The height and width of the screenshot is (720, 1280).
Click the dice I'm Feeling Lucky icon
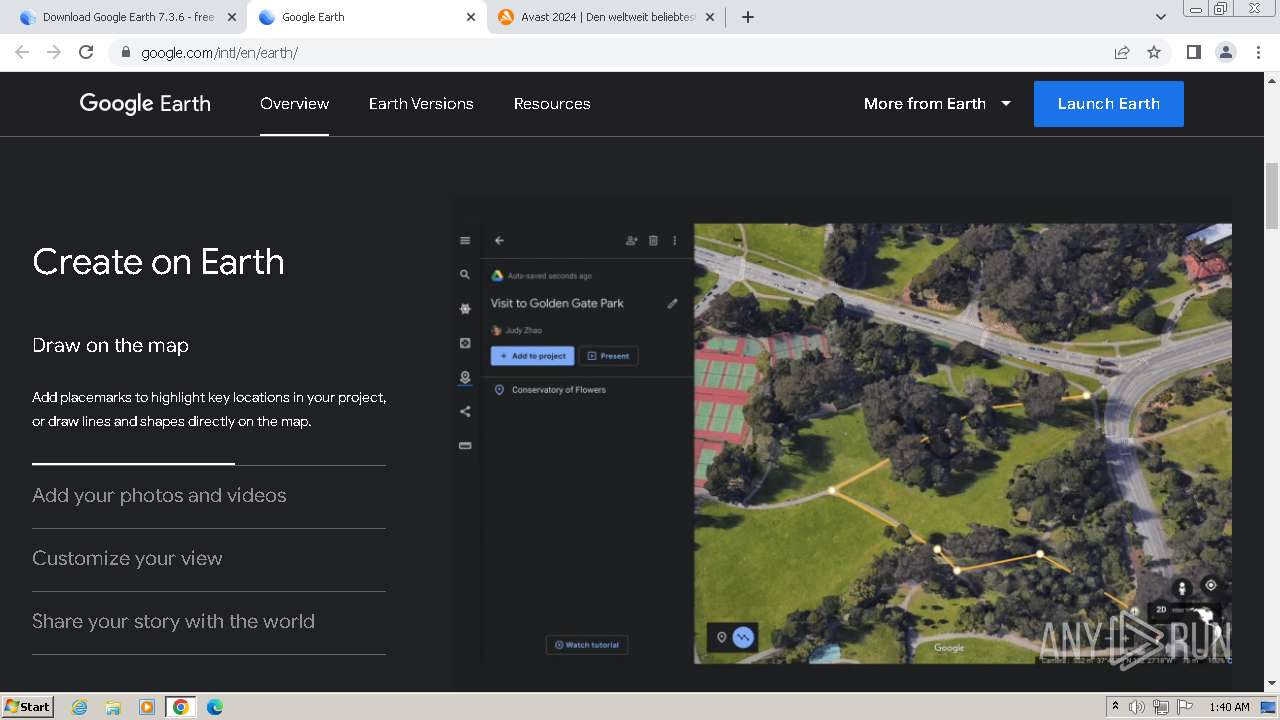(x=465, y=343)
